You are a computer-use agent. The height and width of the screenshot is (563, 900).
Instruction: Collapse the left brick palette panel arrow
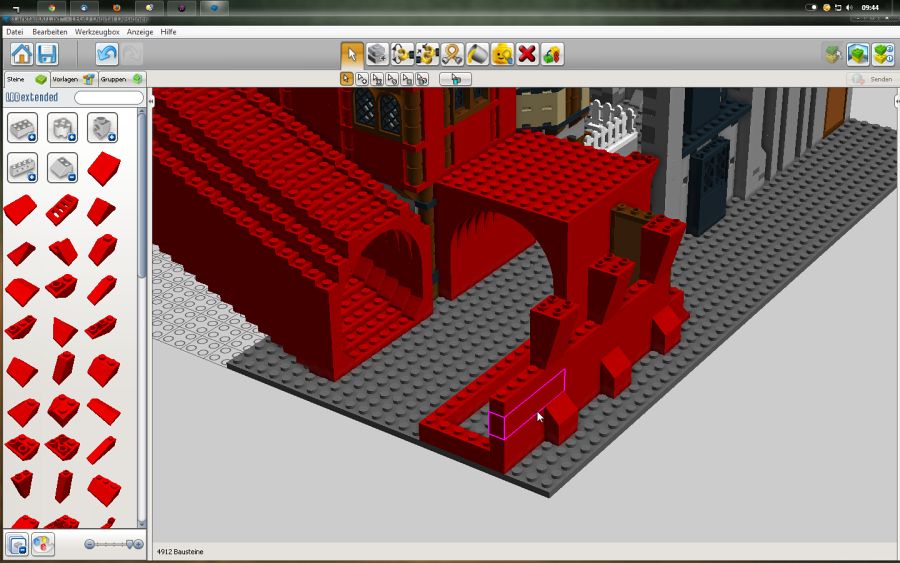150,101
